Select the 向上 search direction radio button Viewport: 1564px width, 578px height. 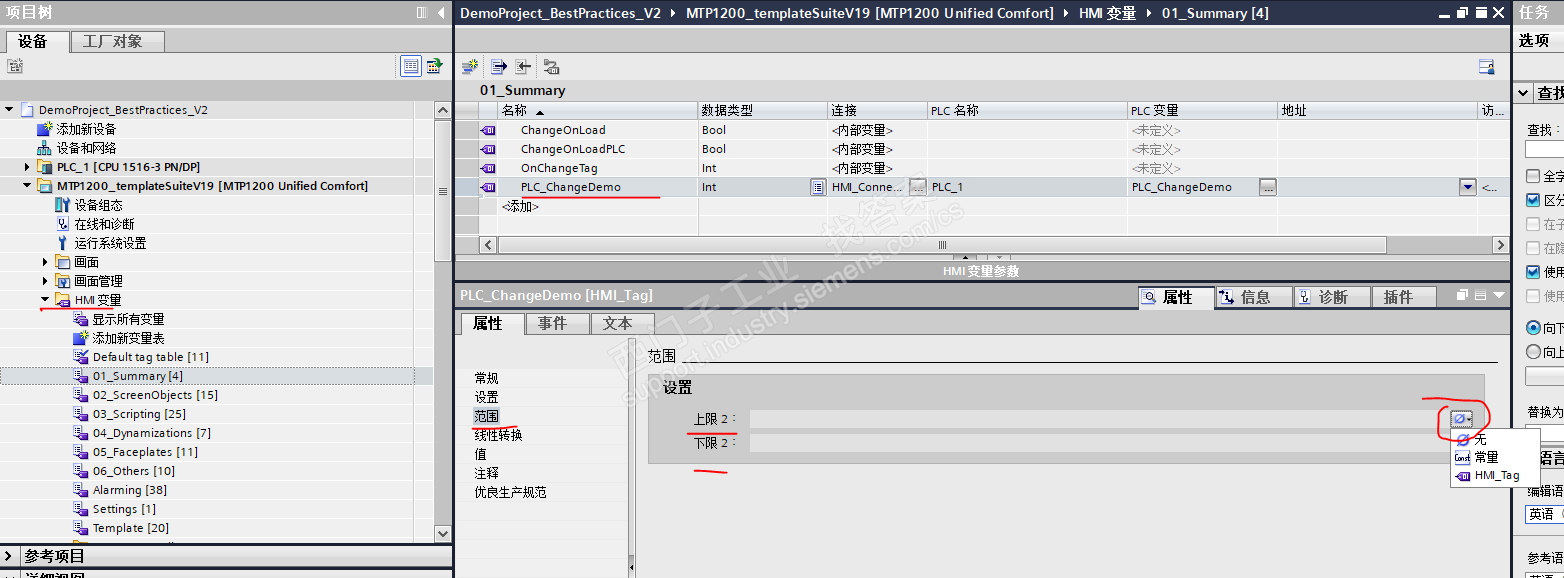point(1533,352)
